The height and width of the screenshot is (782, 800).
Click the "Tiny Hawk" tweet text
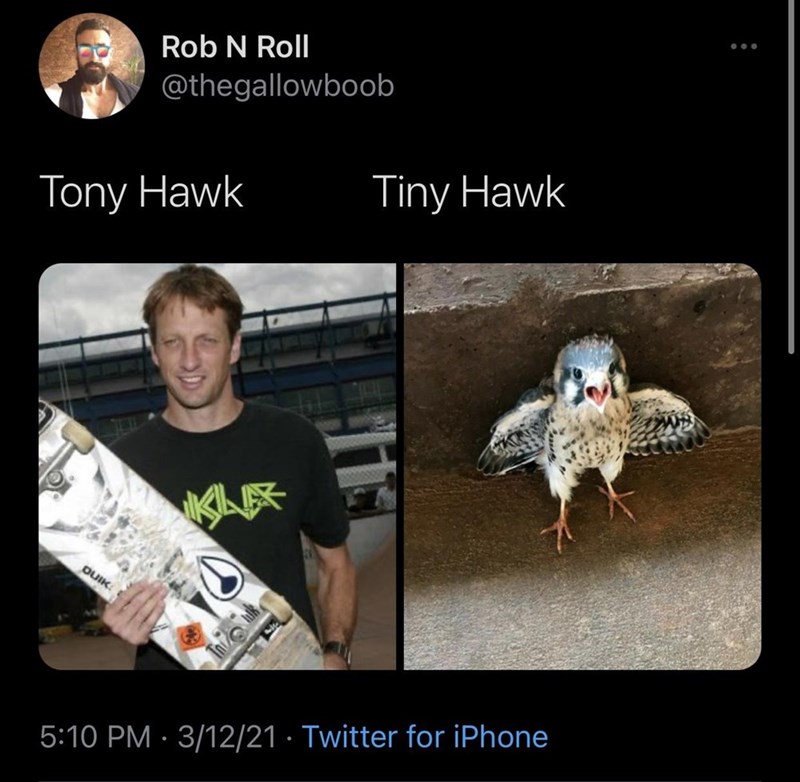click(x=468, y=193)
